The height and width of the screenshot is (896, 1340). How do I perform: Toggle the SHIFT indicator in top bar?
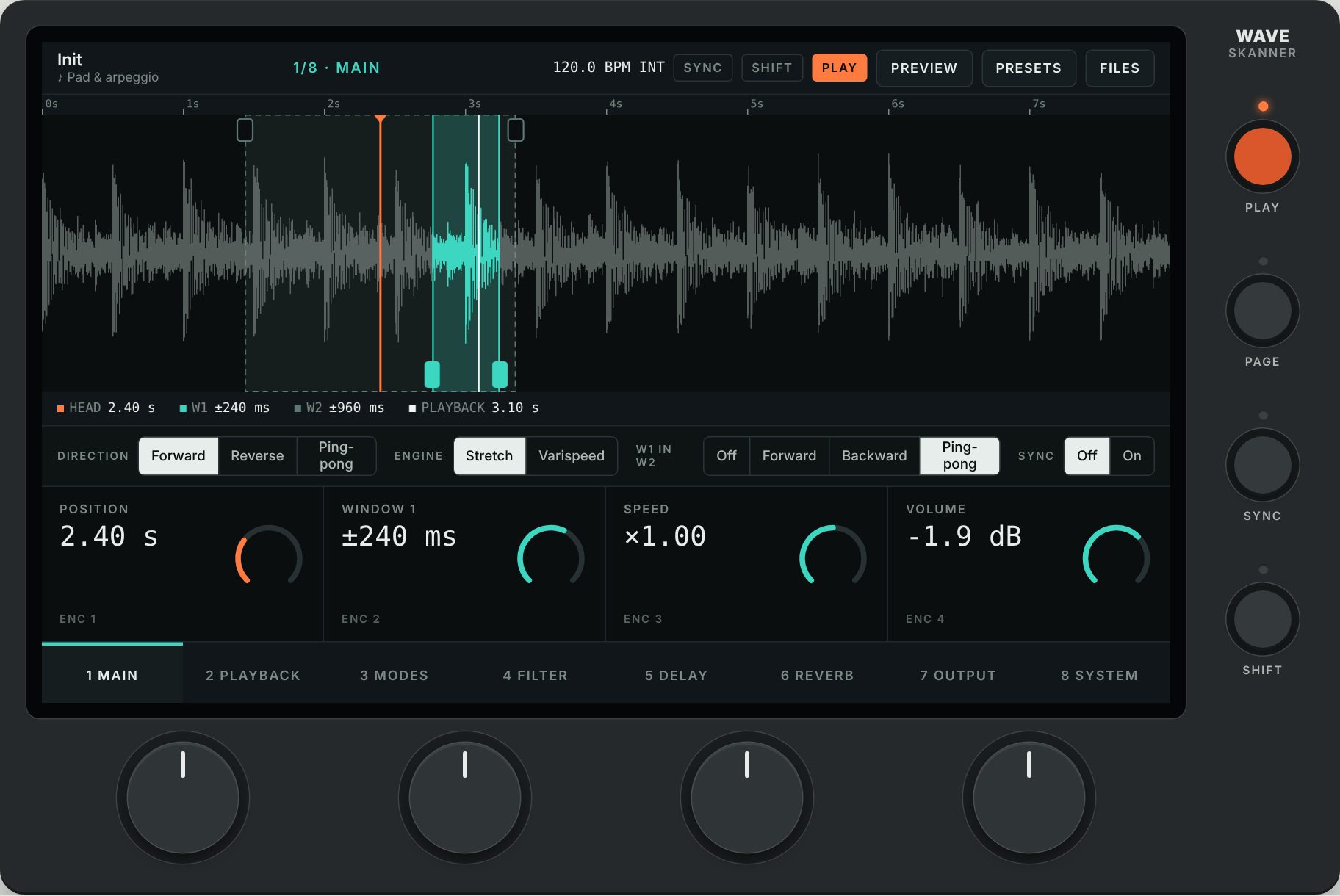click(x=771, y=68)
